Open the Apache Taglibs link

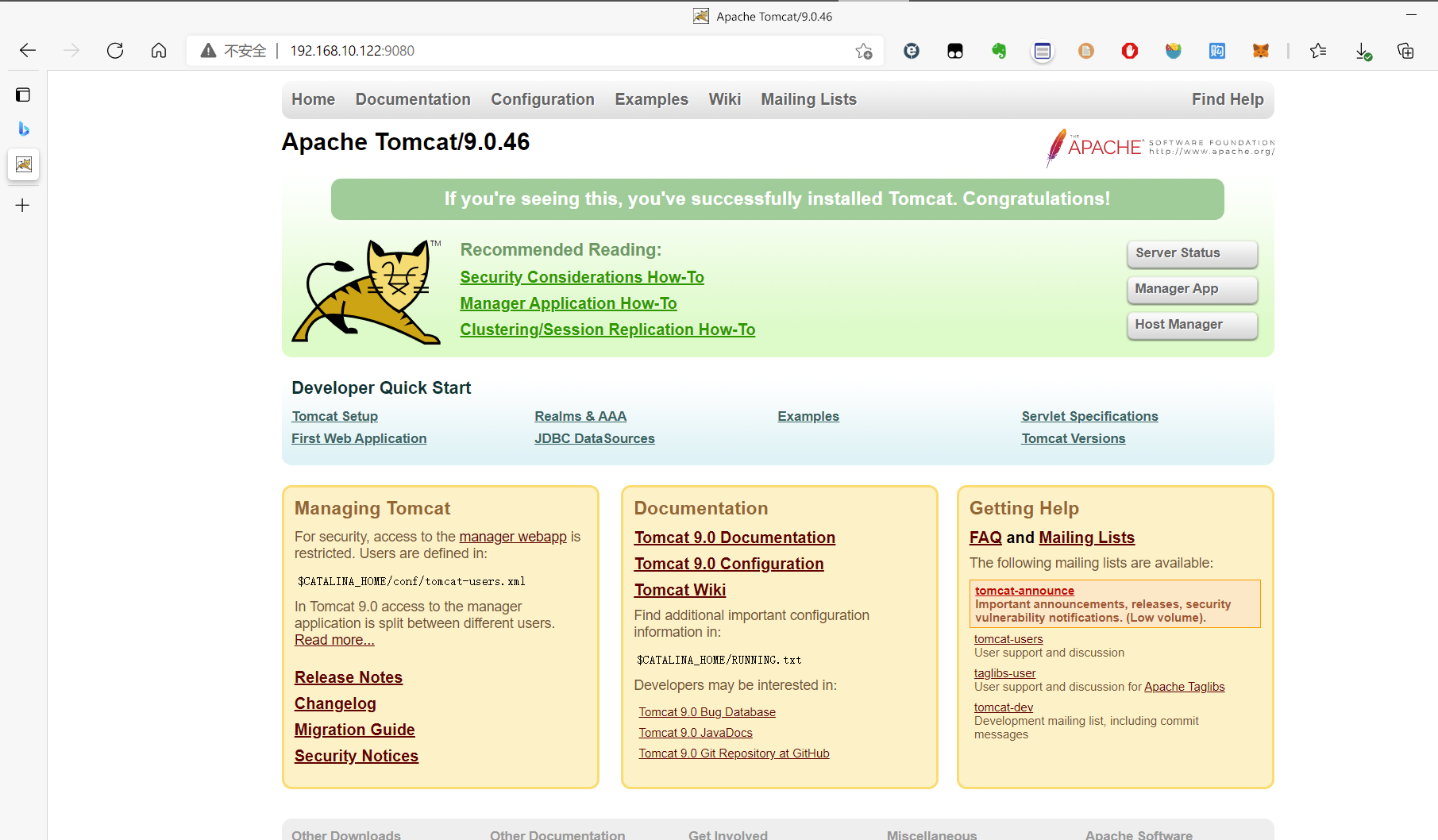click(1184, 687)
